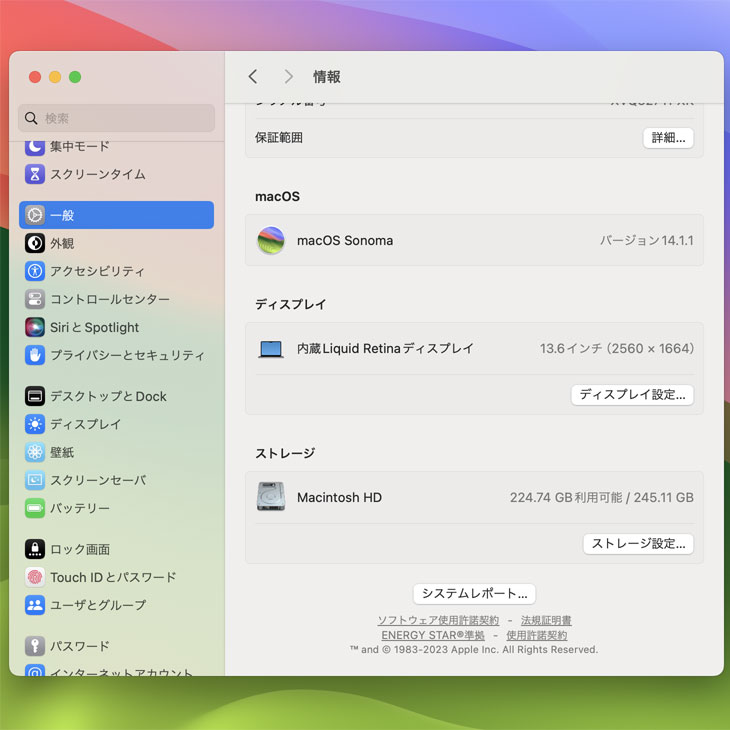Screen dimensions: 730x730
Task: Click the 詳細... warranty button
Action: (x=668, y=138)
